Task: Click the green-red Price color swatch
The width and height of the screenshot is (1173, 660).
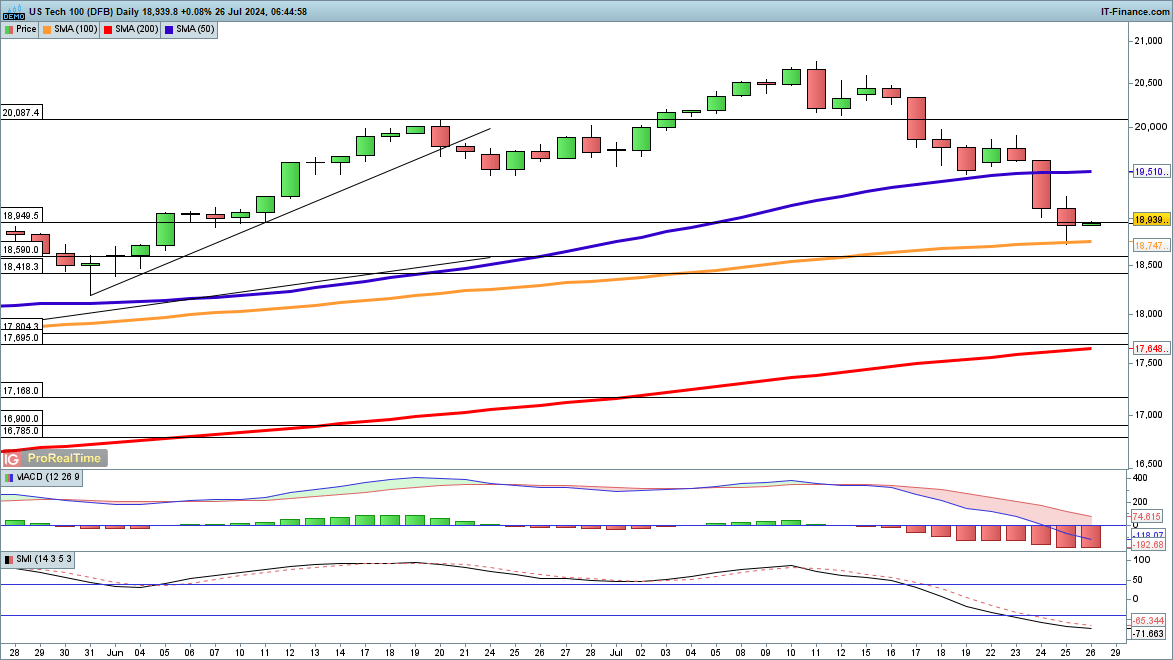Action: (9, 30)
